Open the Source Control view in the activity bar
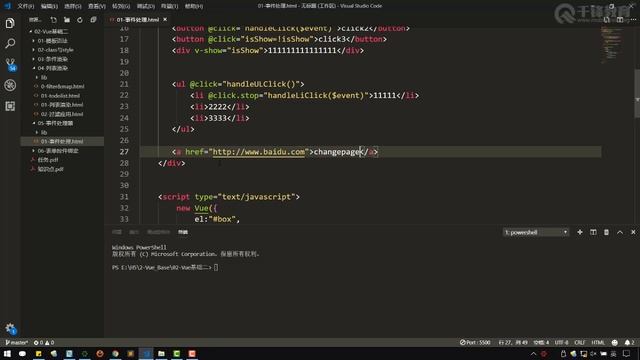This screenshot has height=360, width=640. (10, 64)
